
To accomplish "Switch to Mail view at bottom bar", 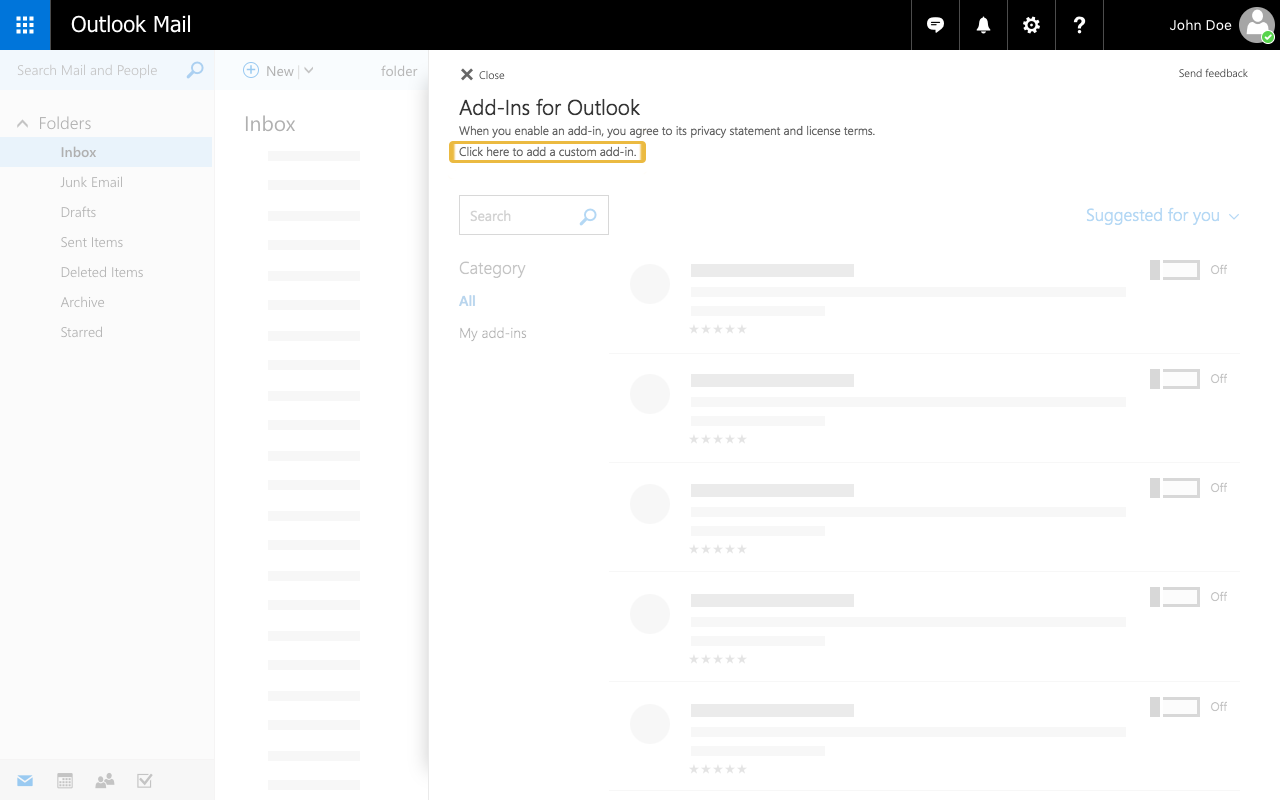I will [x=25, y=781].
